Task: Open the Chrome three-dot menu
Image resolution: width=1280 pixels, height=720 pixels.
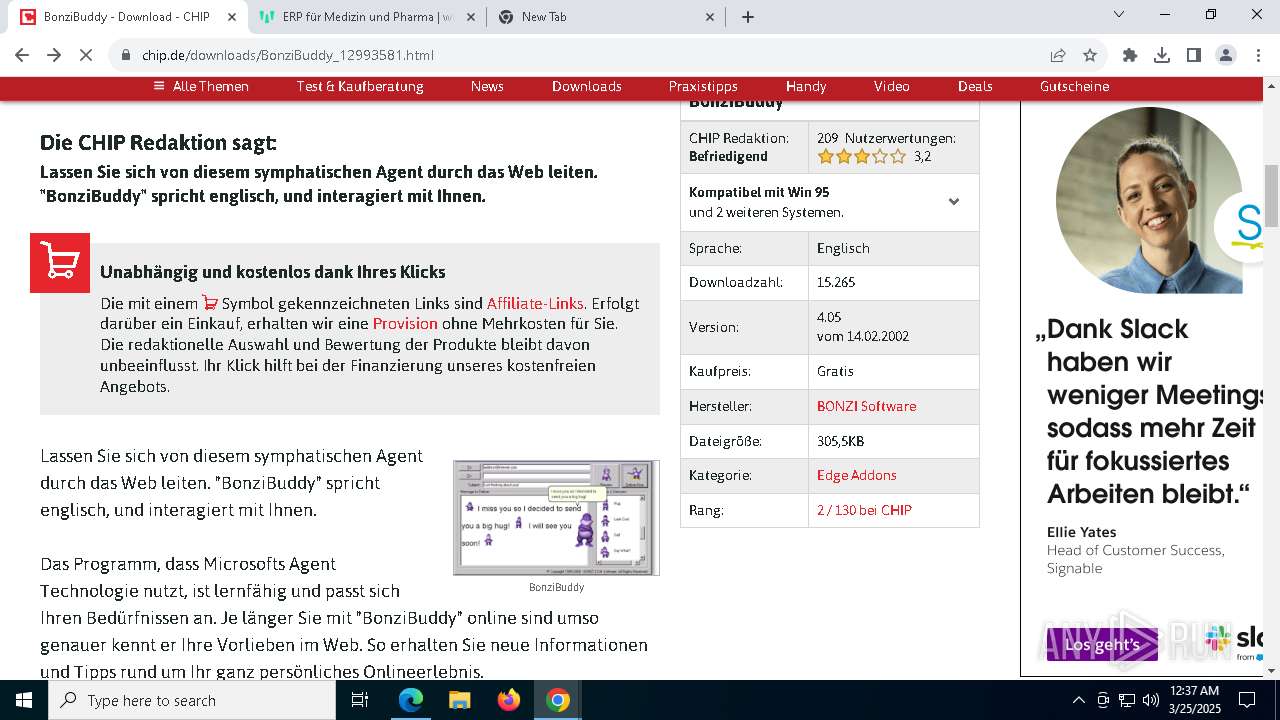Action: tap(1258, 55)
